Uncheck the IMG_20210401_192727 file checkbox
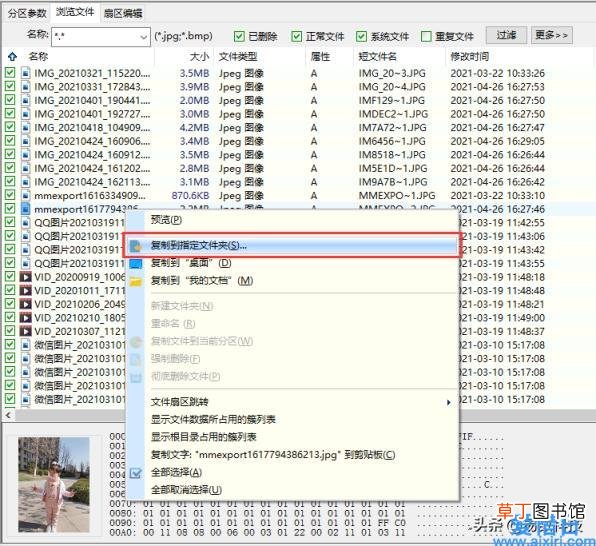 [10, 114]
